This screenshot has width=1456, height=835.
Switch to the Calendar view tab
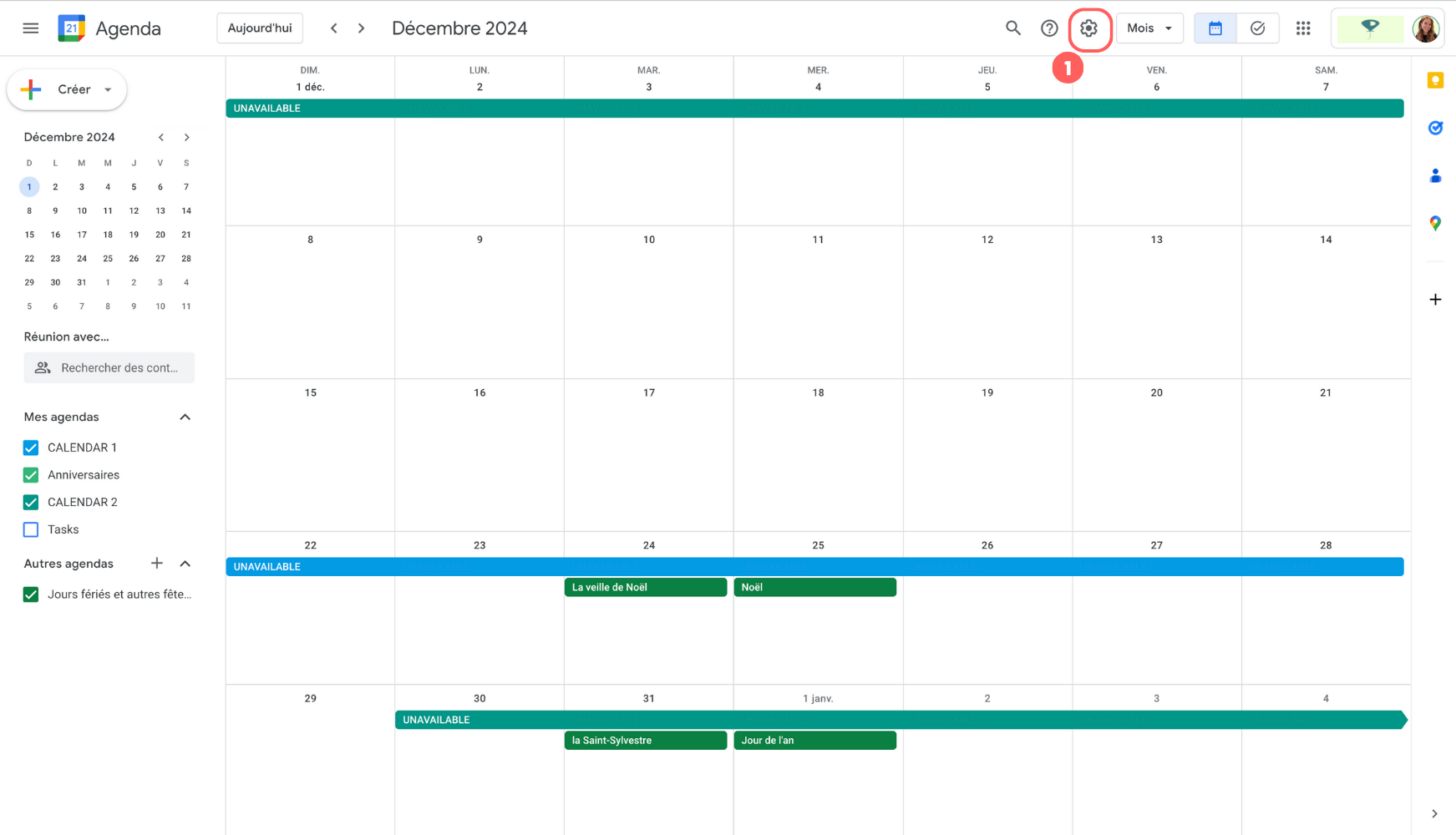(x=1215, y=28)
